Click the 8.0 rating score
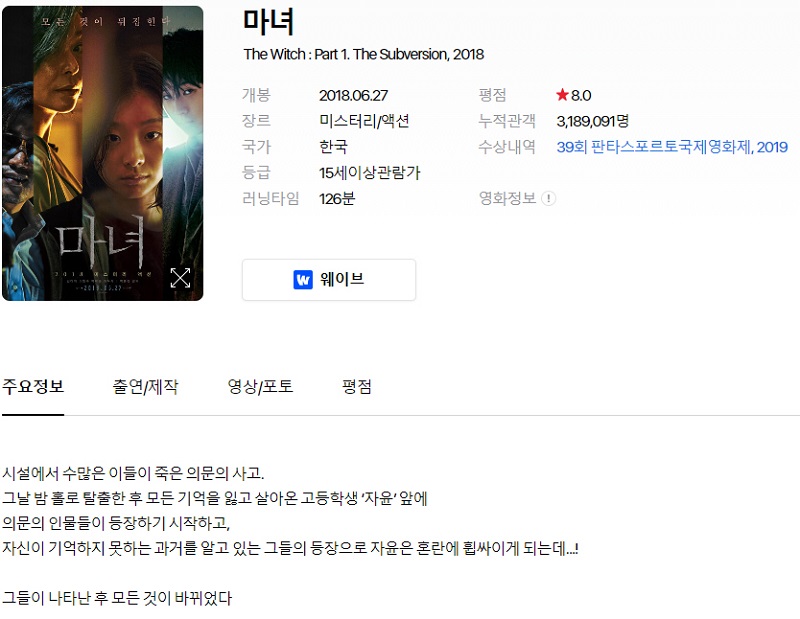 [x=581, y=95]
